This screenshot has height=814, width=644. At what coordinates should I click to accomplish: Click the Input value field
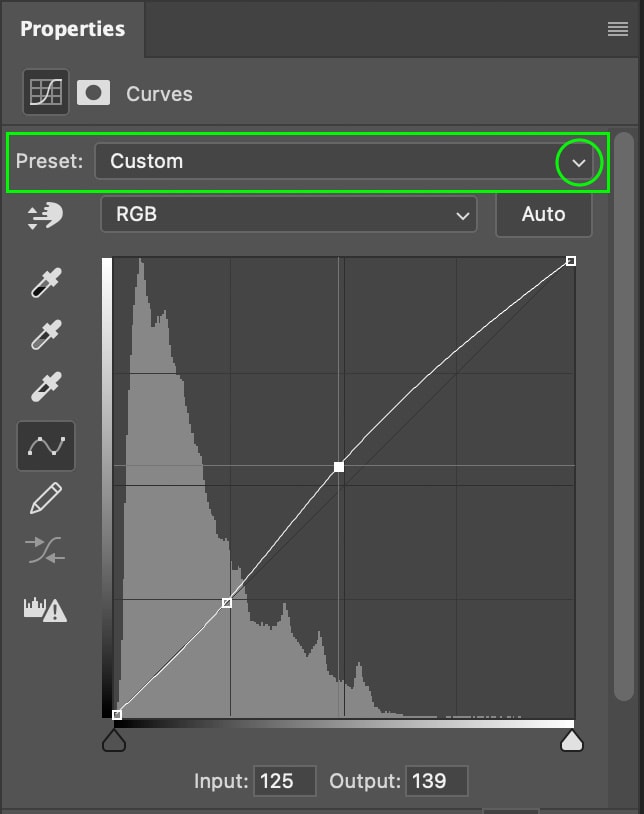pyautogui.click(x=285, y=780)
